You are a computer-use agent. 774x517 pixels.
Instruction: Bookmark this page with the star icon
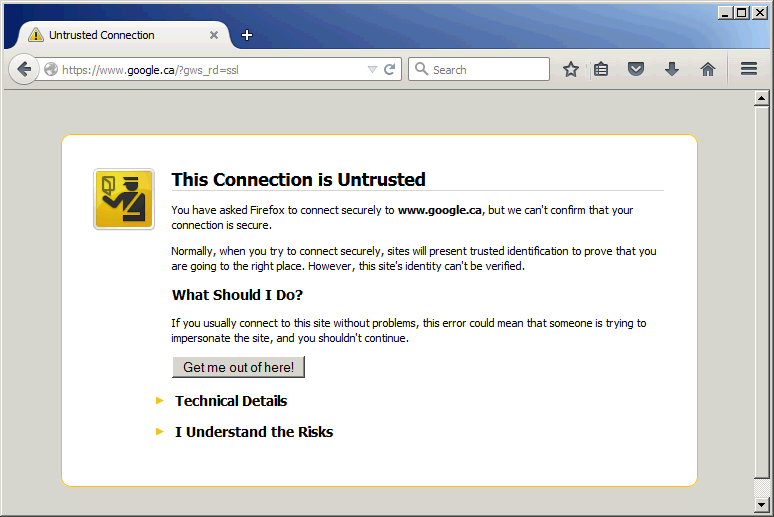click(571, 69)
